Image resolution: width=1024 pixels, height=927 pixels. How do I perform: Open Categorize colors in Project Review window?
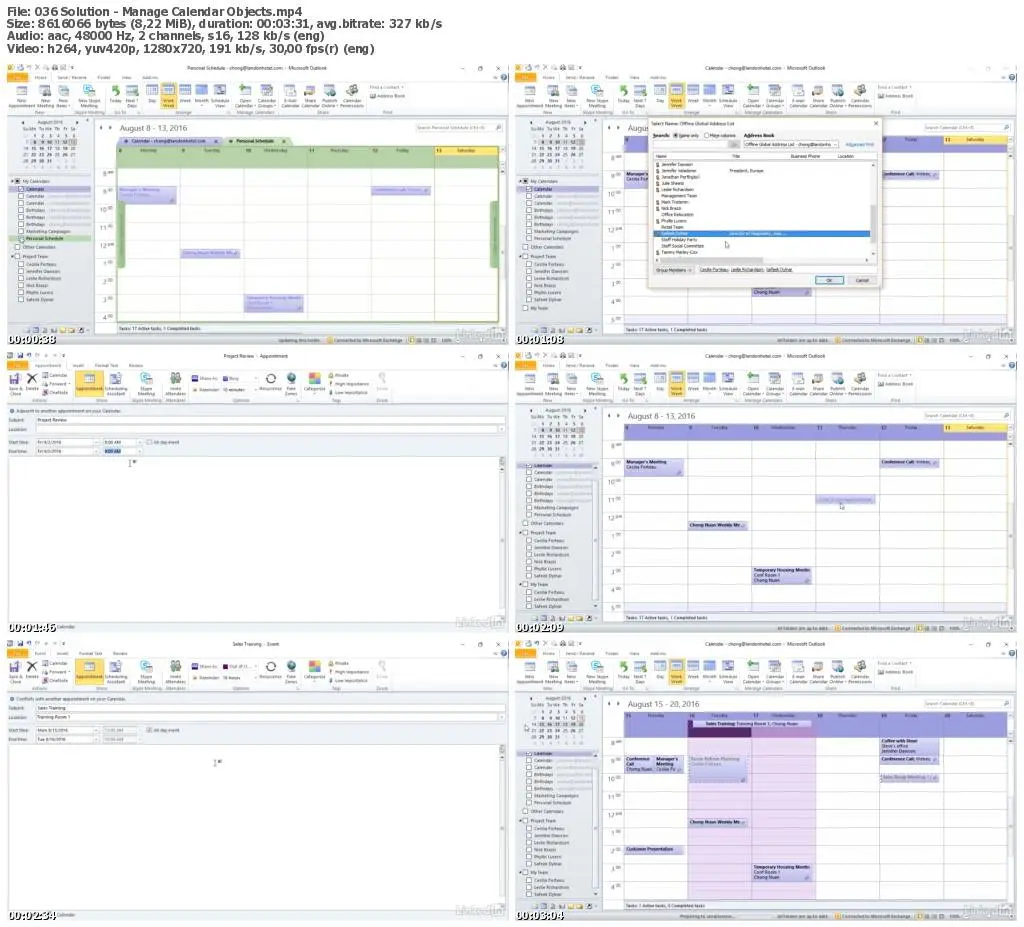pos(314,382)
